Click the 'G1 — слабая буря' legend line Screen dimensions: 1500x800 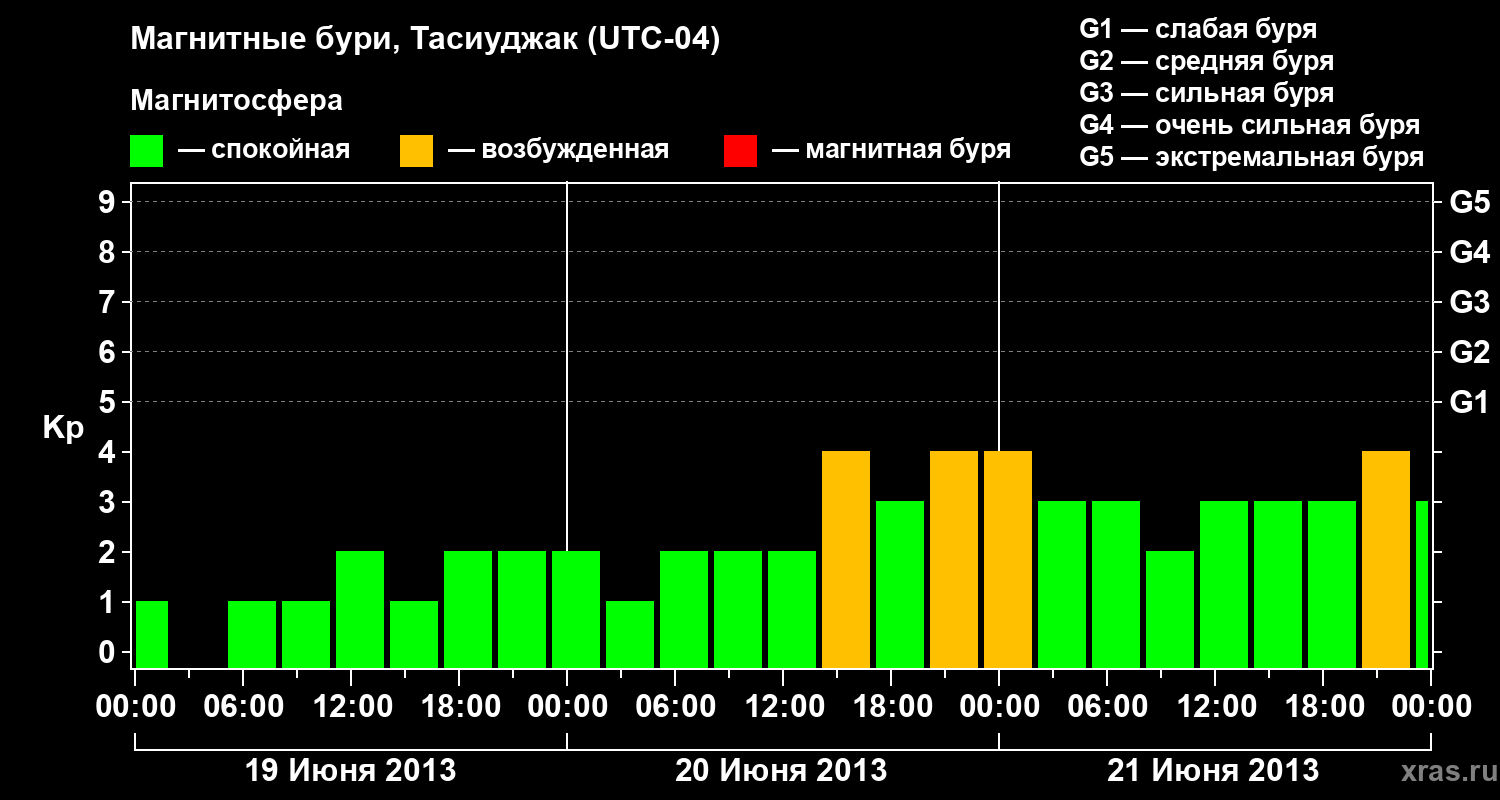pyautogui.click(x=1198, y=28)
